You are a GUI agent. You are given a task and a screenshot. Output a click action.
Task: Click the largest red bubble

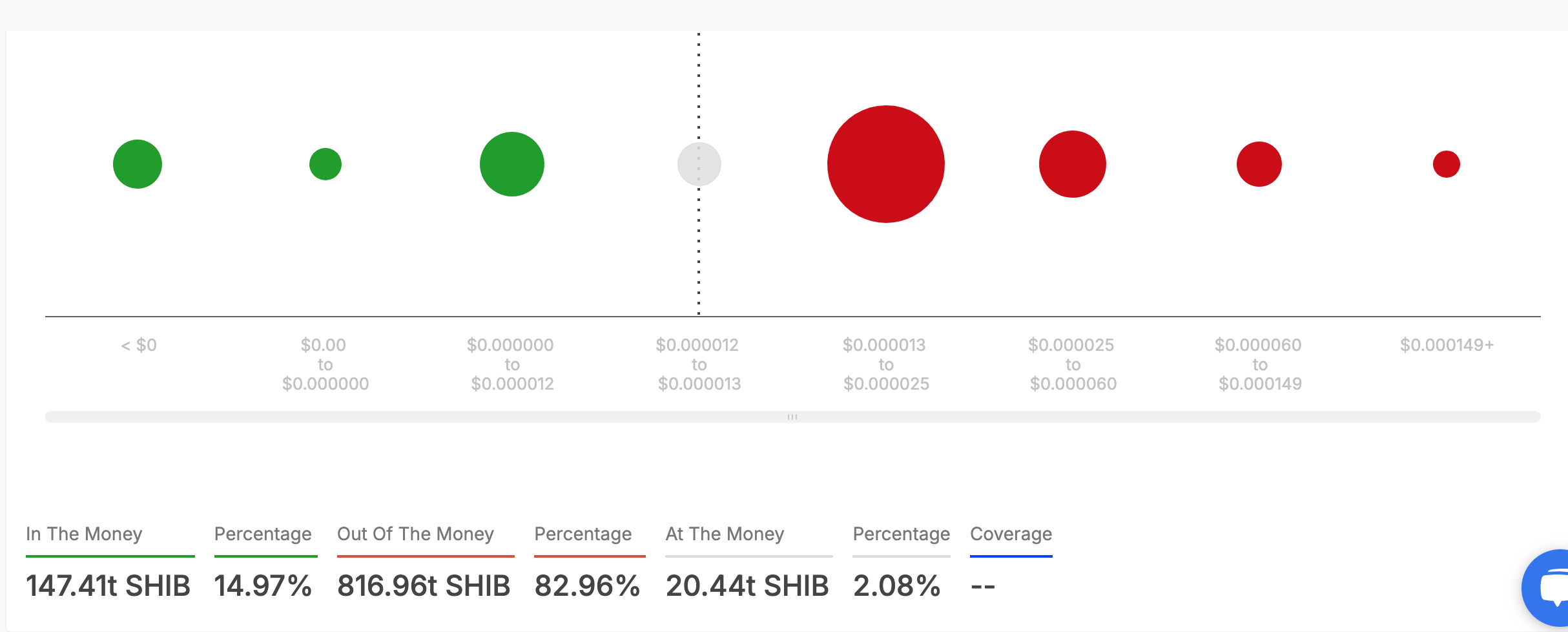(885, 164)
